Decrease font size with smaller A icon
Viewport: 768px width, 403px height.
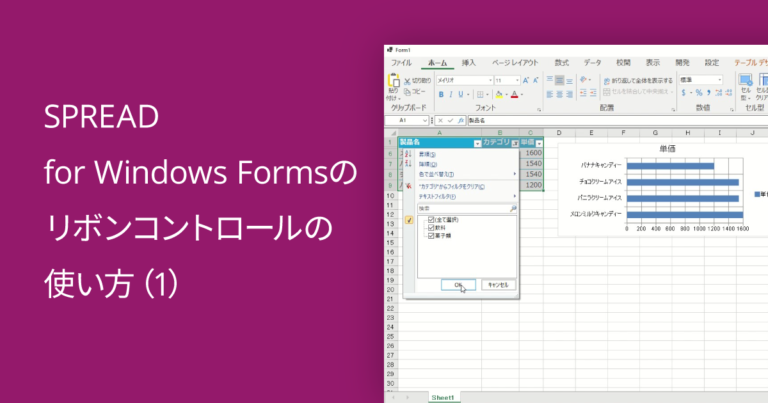point(535,80)
